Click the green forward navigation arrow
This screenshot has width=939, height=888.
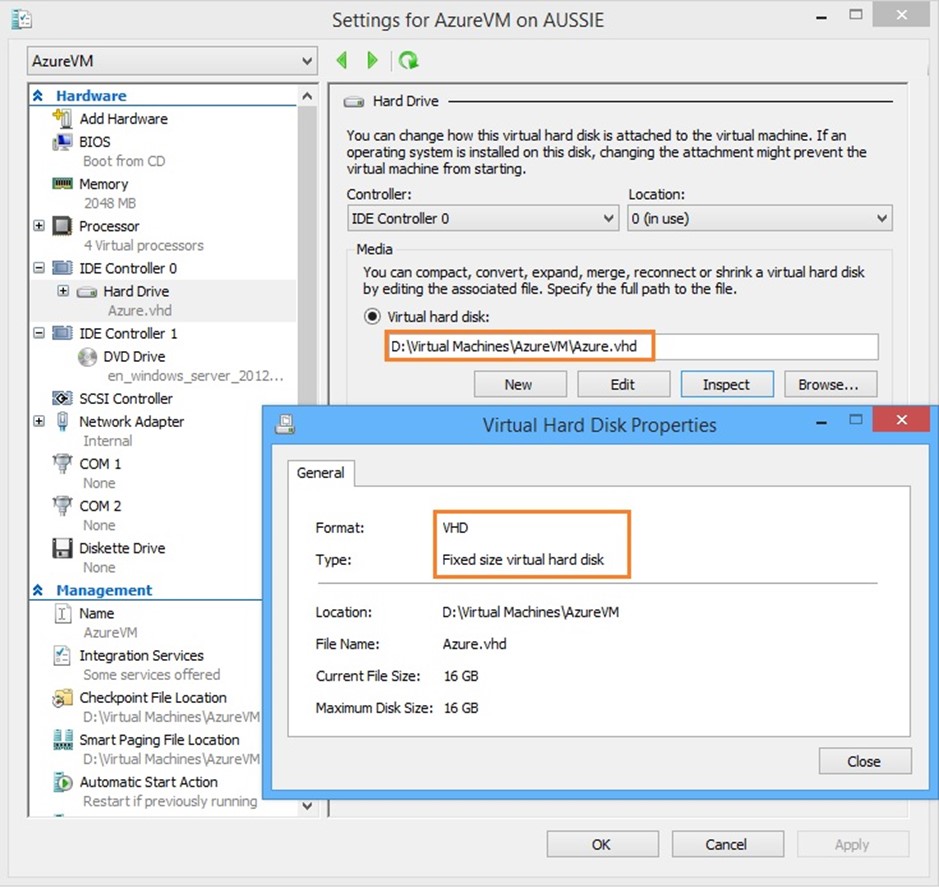click(x=372, y=60)
